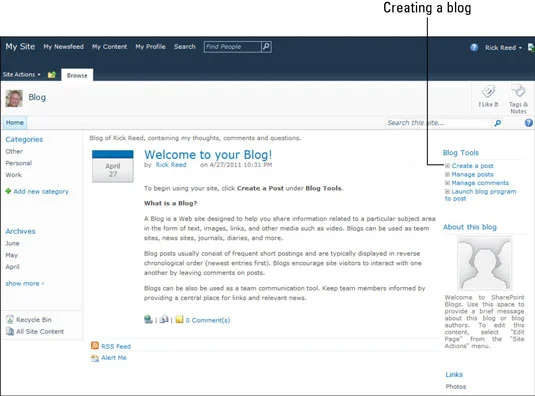Expand archives with show more
Image resolution: width=535 pixels, height=396 pixels.
(25, 283)
